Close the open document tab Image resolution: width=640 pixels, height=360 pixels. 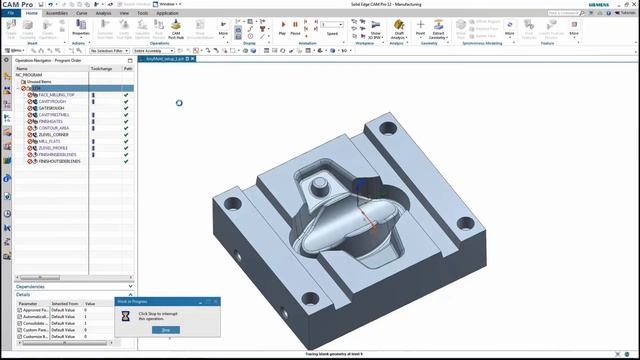[192, 59]
